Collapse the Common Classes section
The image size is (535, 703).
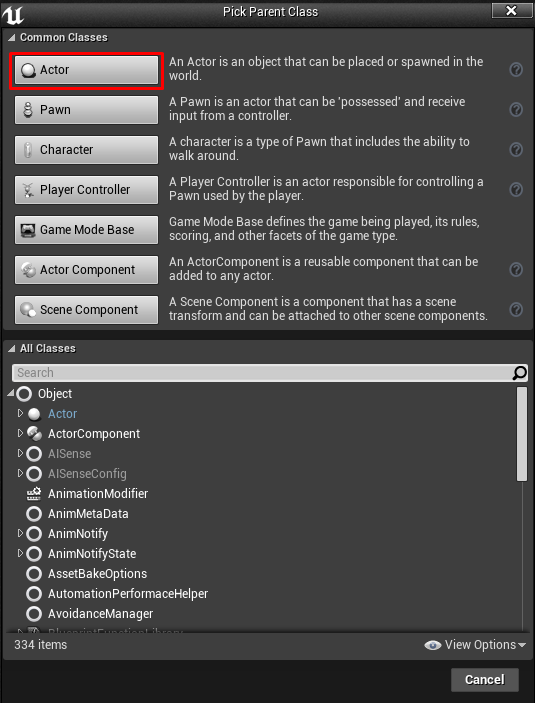12,38
